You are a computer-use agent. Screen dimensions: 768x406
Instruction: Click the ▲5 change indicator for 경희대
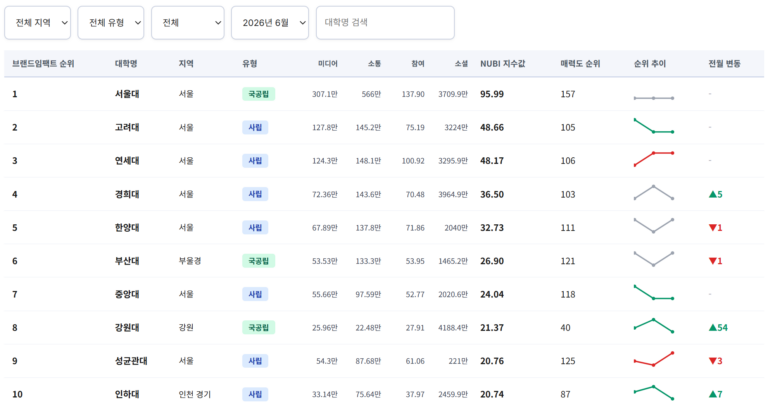coord(716,194)
